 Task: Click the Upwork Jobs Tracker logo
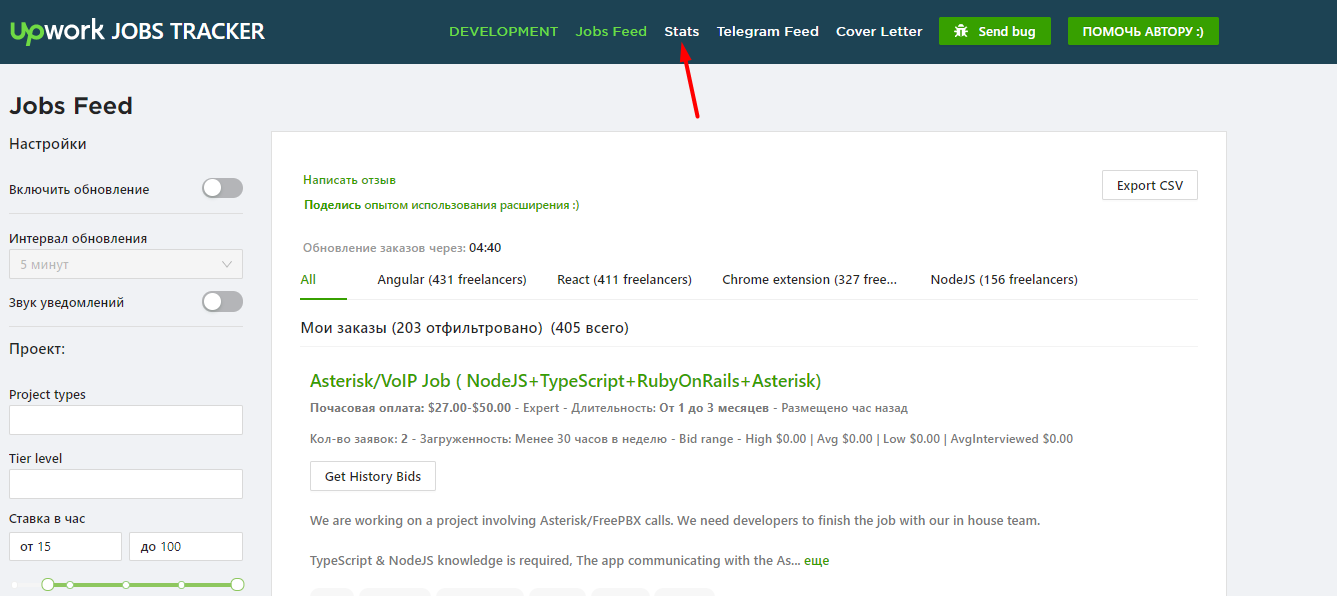click(x=137, y=31)
